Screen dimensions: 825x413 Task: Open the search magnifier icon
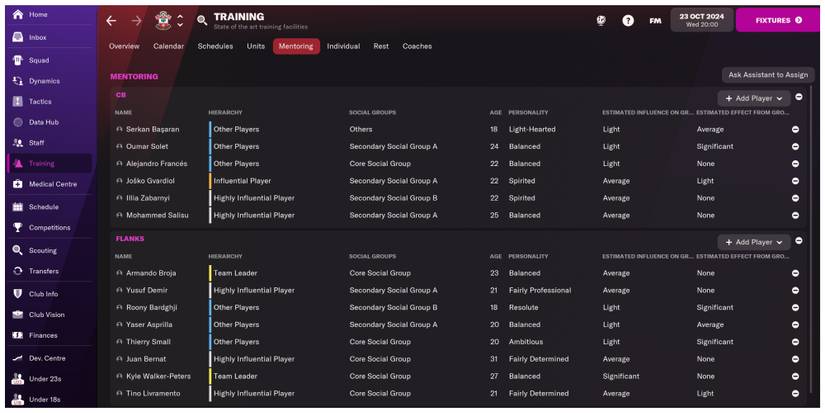[x=202, y=21]
